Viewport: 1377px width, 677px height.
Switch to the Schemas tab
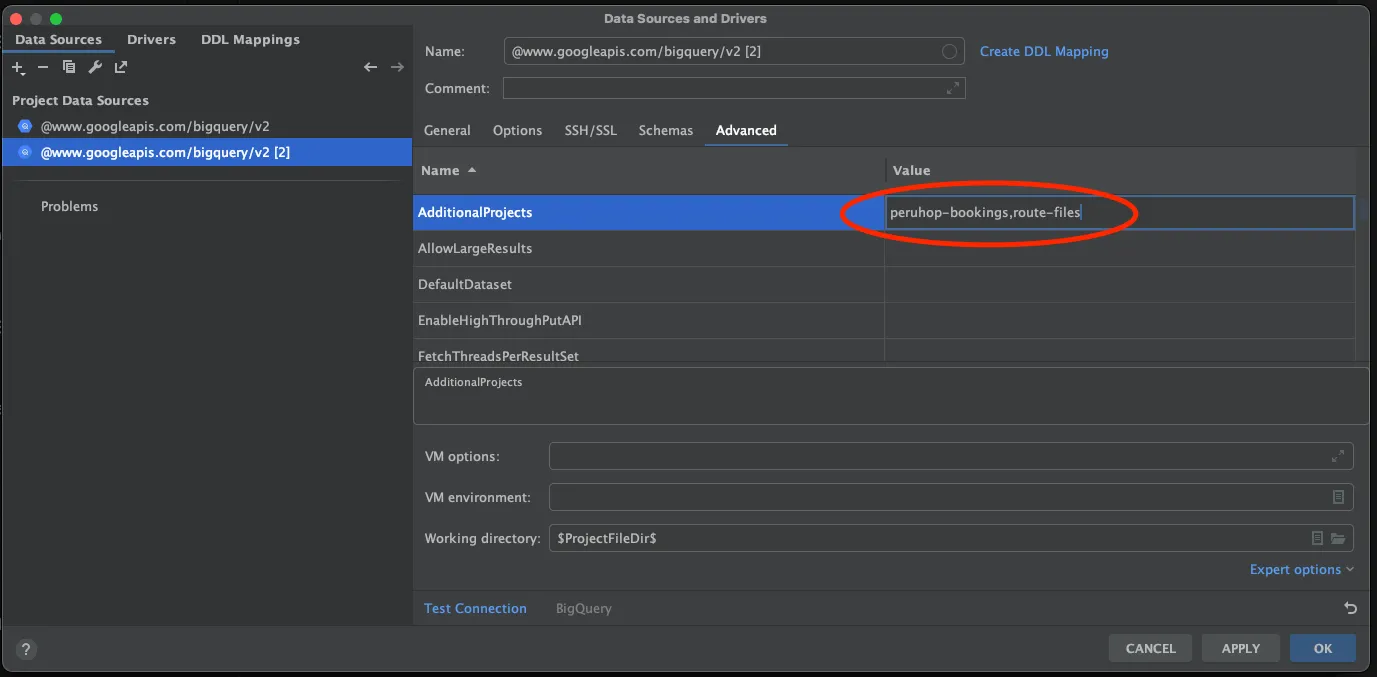pos(666,130)
